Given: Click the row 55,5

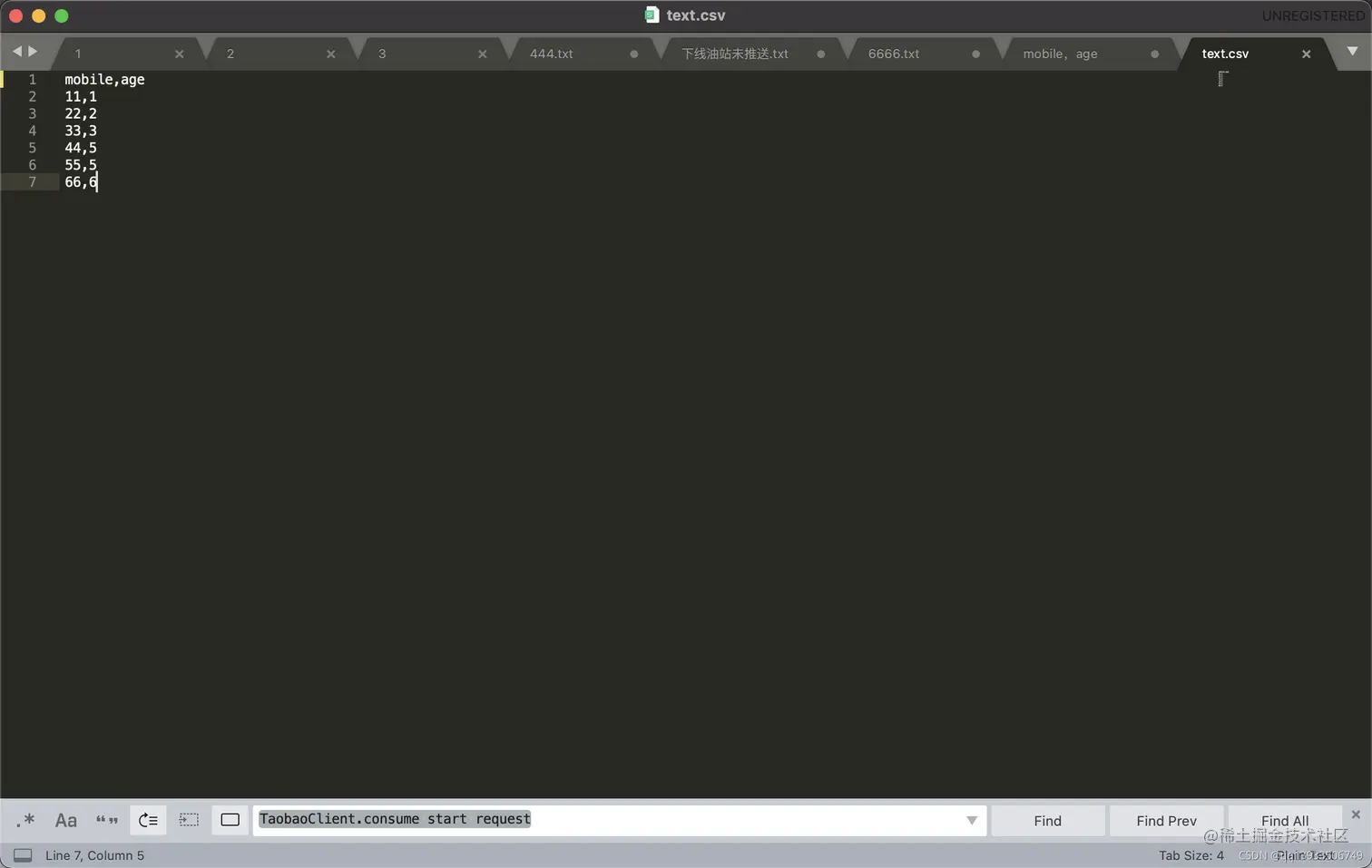Looking at the screenshot, I should 81,165.
